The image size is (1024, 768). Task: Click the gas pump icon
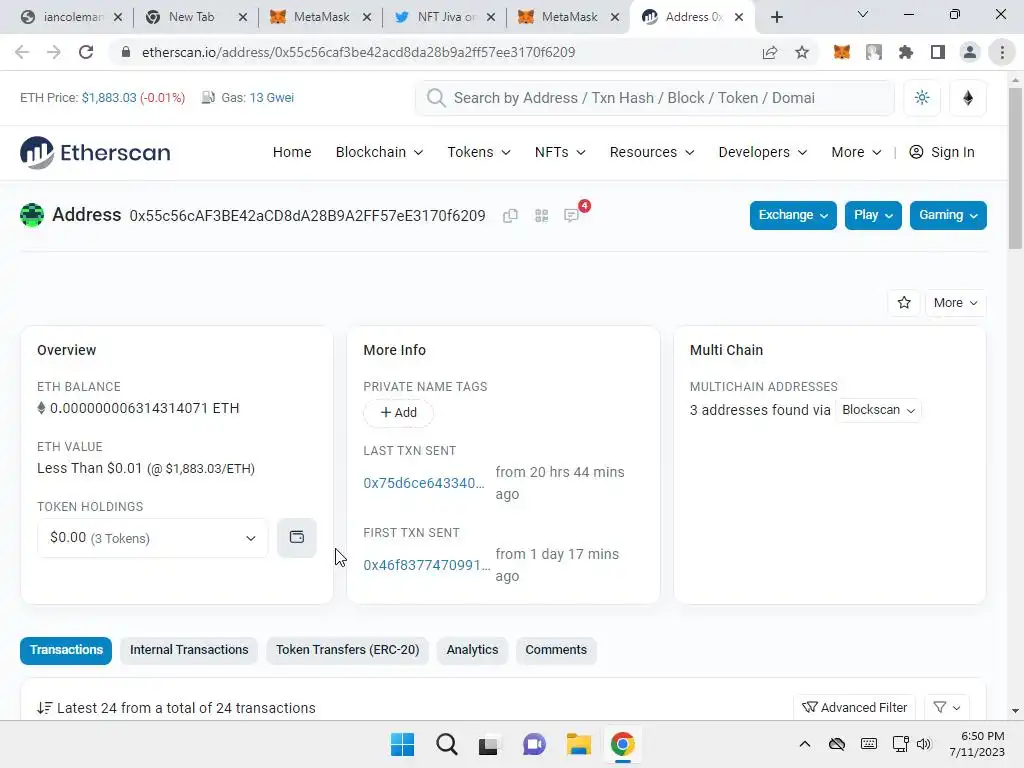click(x=208, y=98)
